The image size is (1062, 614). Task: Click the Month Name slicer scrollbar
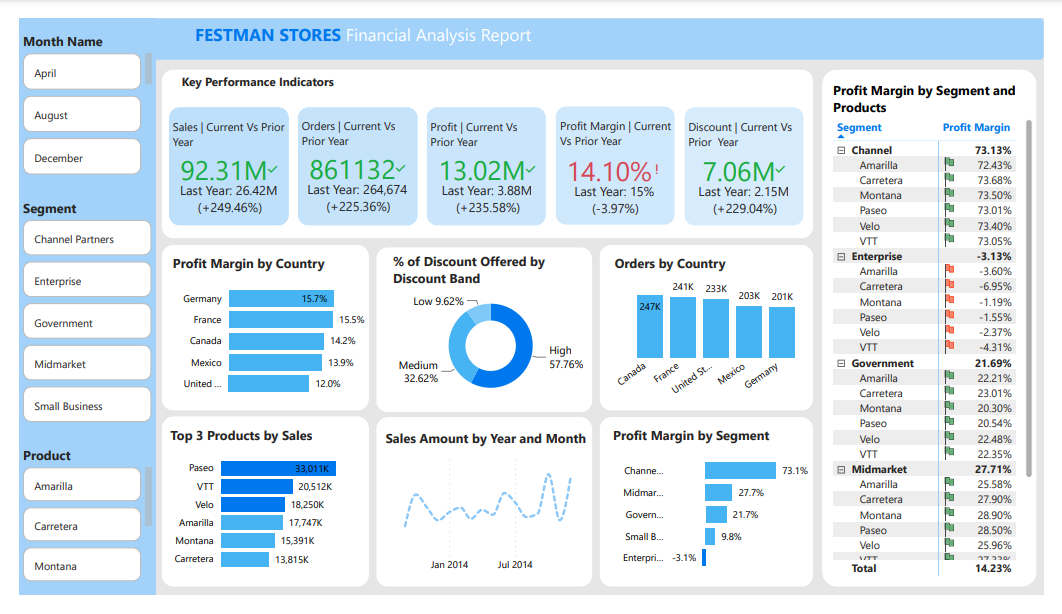(x=148, y=68)
